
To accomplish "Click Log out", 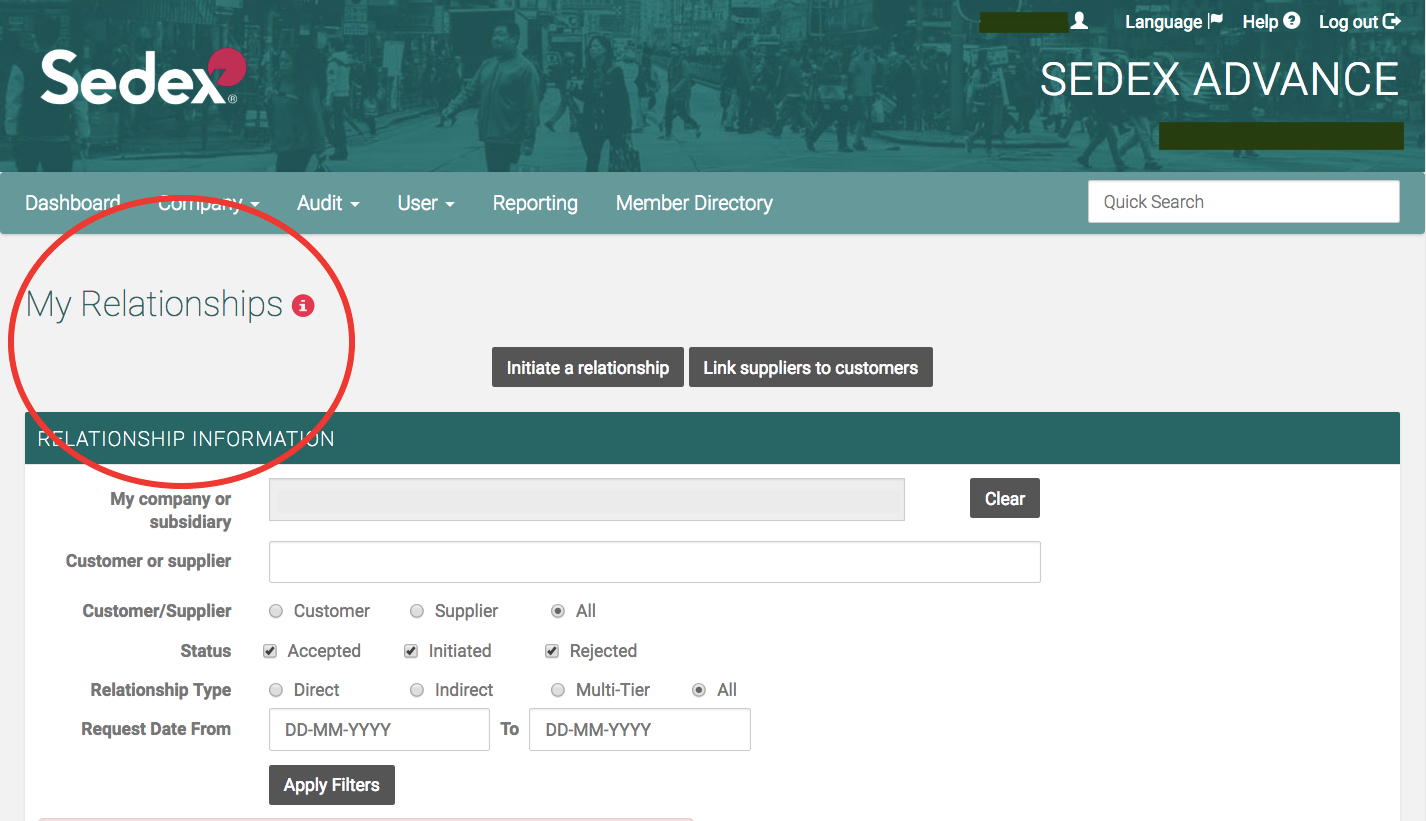I will point(1359,22).
